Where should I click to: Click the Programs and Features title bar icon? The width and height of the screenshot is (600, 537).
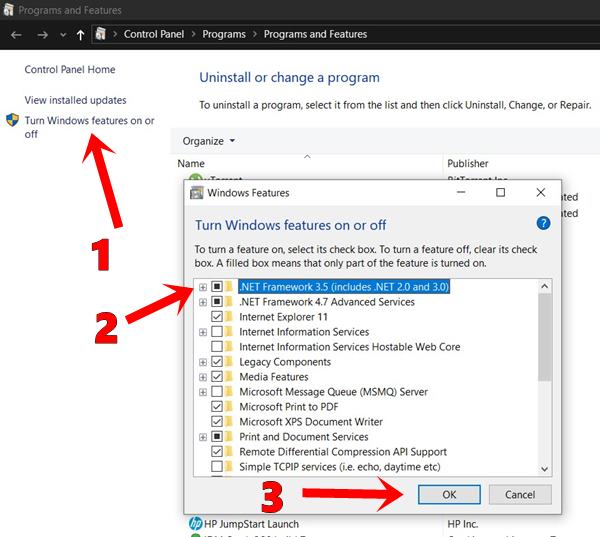(8, 10)
